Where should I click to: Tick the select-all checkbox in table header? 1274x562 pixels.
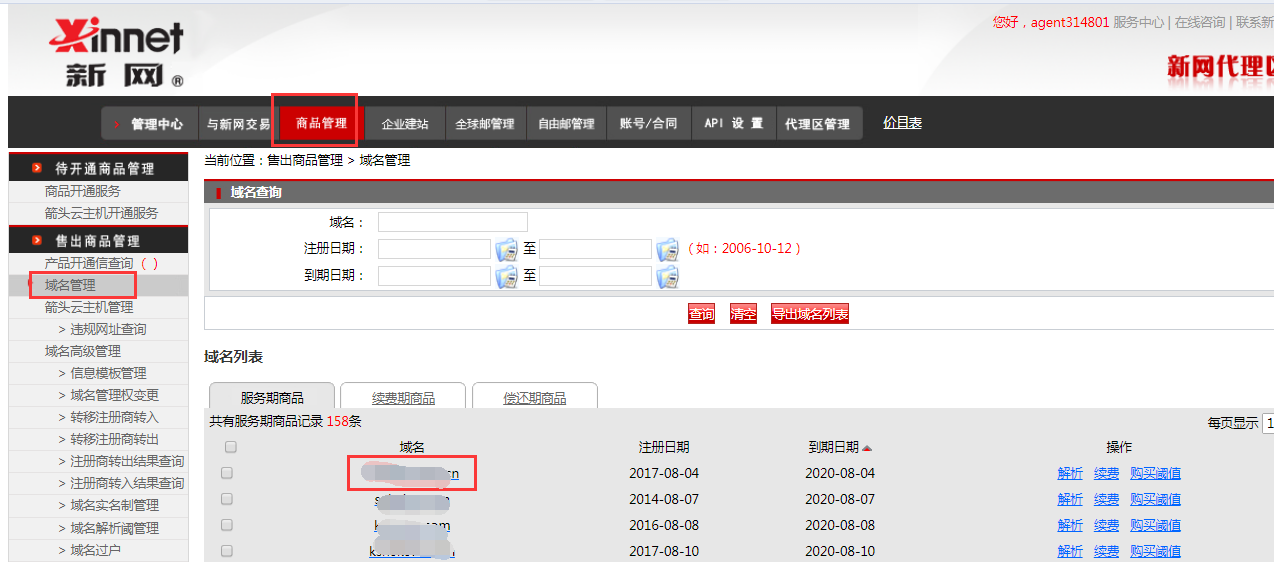point(231,447)
